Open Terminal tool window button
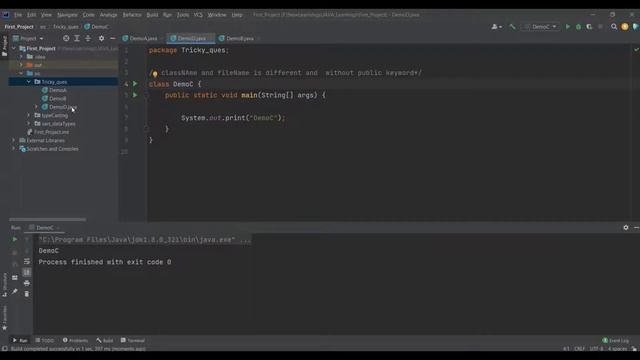The height and width of the screenshot is (360, 640). [133, 340]
